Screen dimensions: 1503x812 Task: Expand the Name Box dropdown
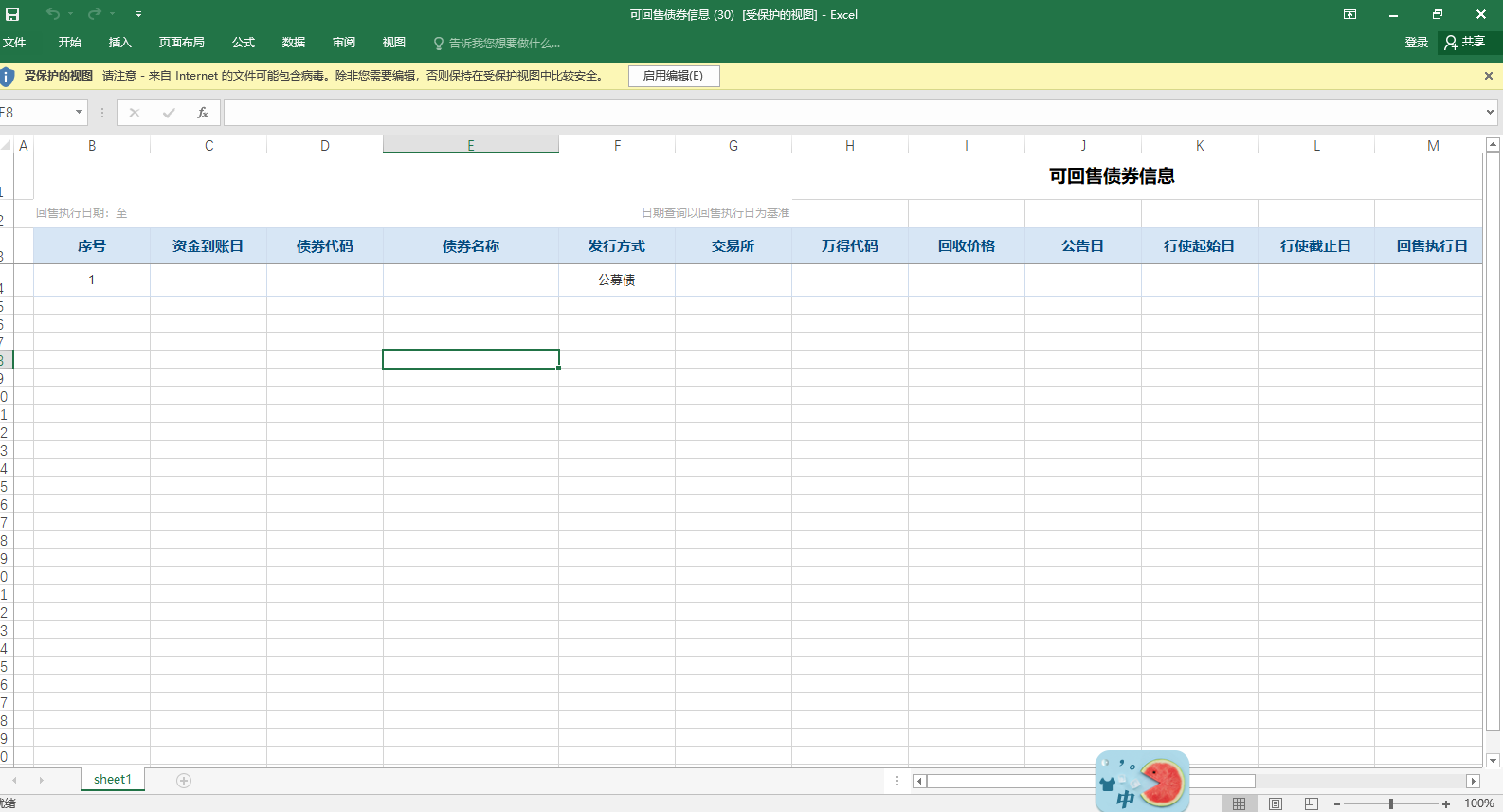[79, 113]
